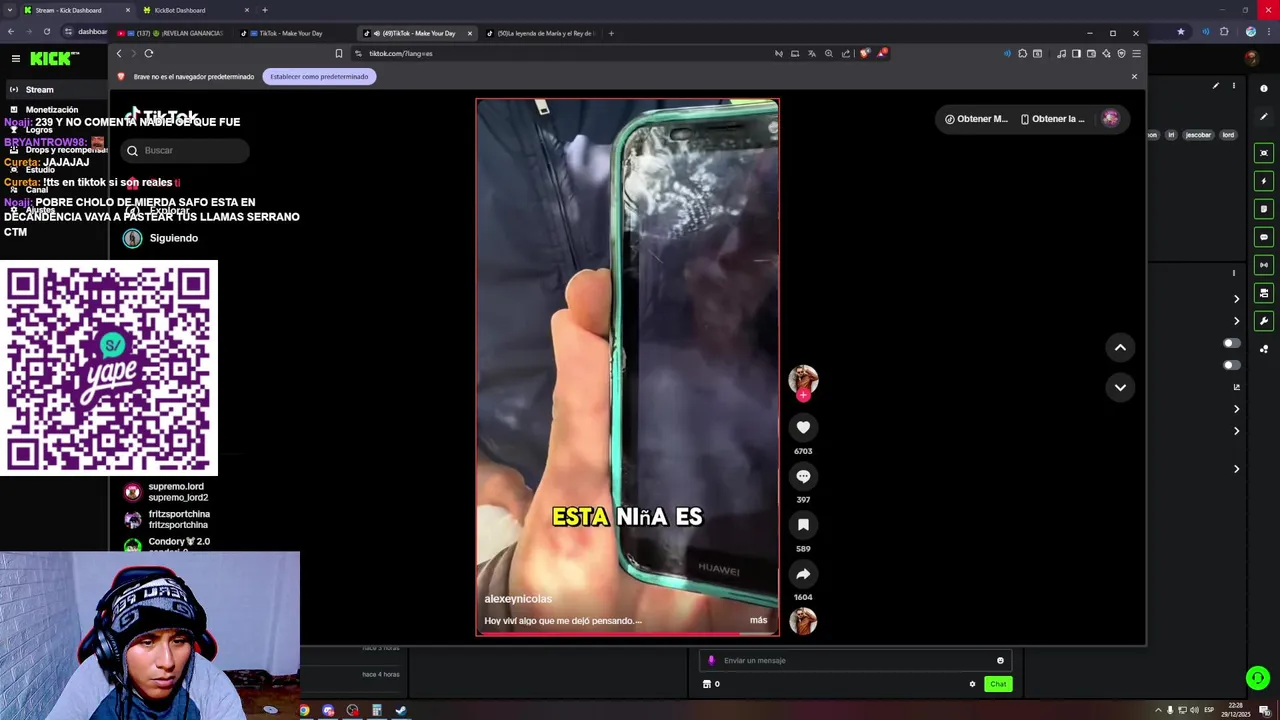Expand the chevron just above the two toggles
This screenshot has width=1280, height=720.
click(x=1236, y=321)
